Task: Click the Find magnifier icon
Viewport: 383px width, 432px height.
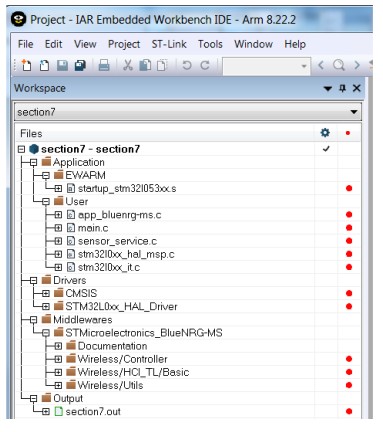Action: pos(339,65)
